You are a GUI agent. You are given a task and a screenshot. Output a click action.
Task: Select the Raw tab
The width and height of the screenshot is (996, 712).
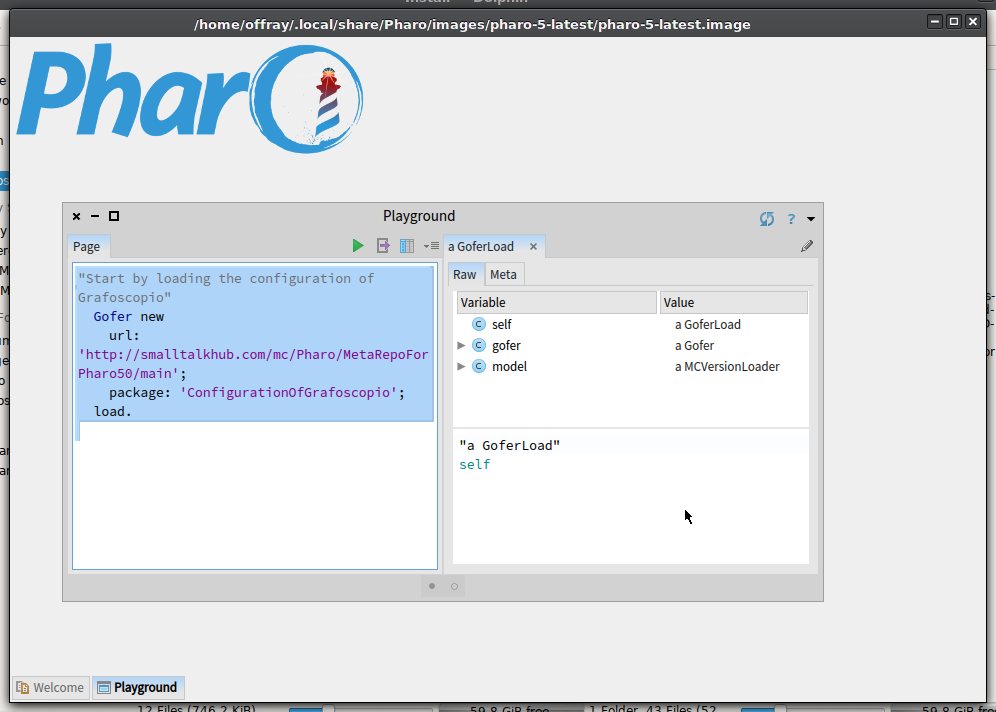point(464,274)
